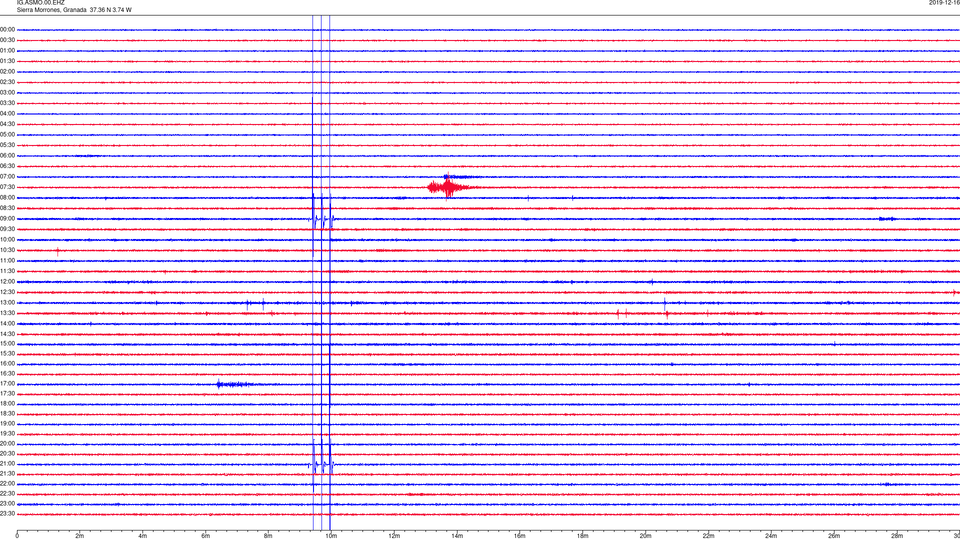Screen dimensions: 960x540
Task: Select the 09:00 trace time label
Action: pos(7,219)
